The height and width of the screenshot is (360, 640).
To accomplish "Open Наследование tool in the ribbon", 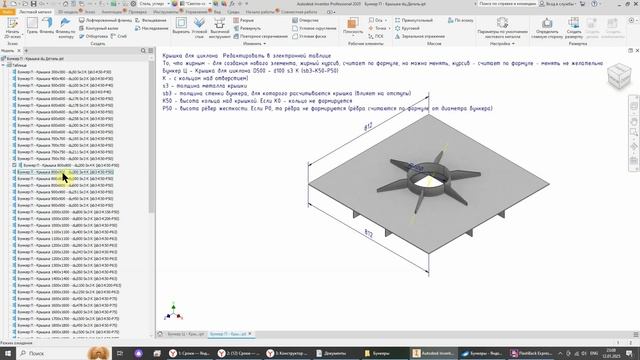I will [151, 28].
